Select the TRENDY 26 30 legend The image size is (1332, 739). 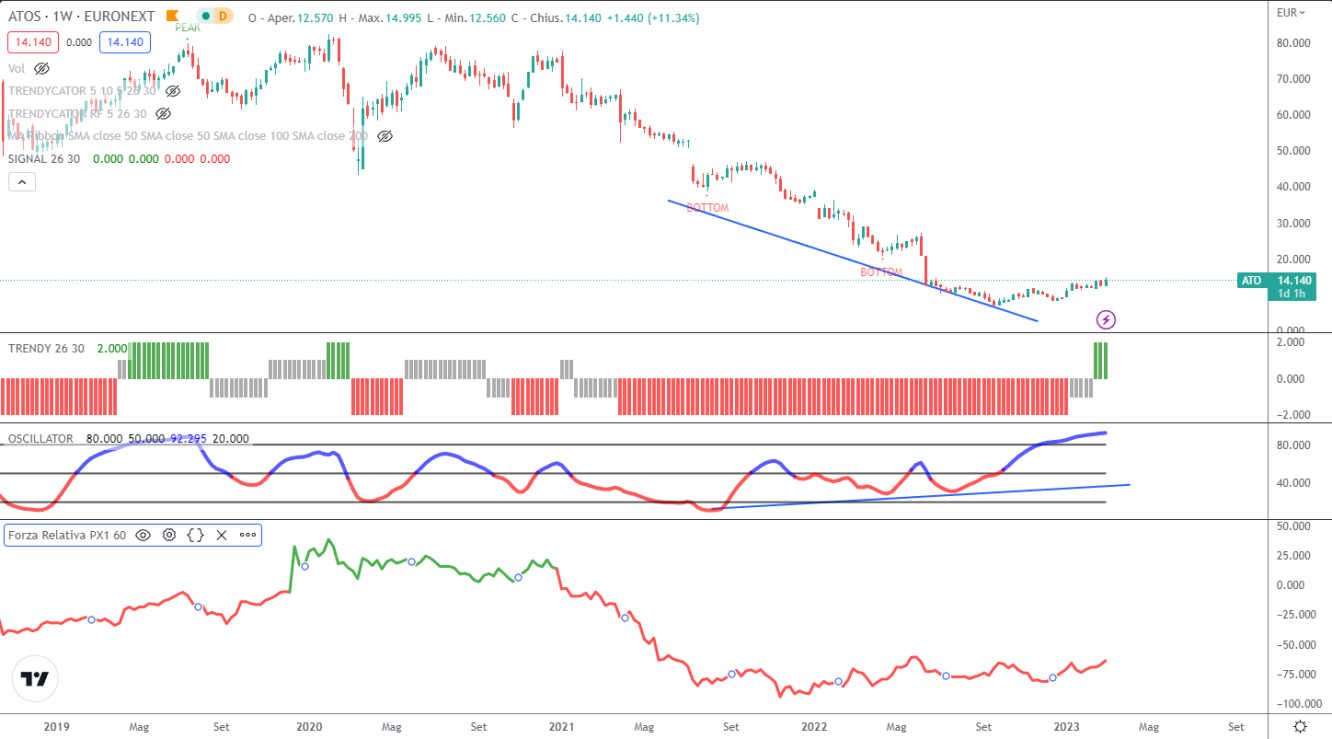[47, 347]
